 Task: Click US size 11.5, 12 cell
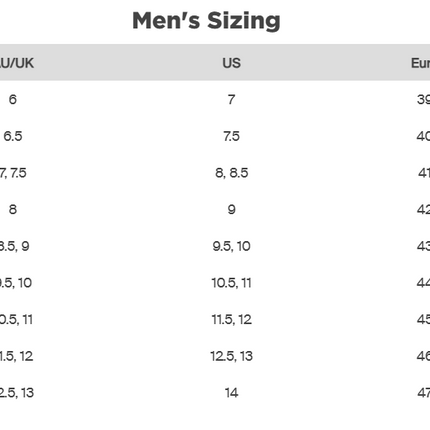[231, 319]
